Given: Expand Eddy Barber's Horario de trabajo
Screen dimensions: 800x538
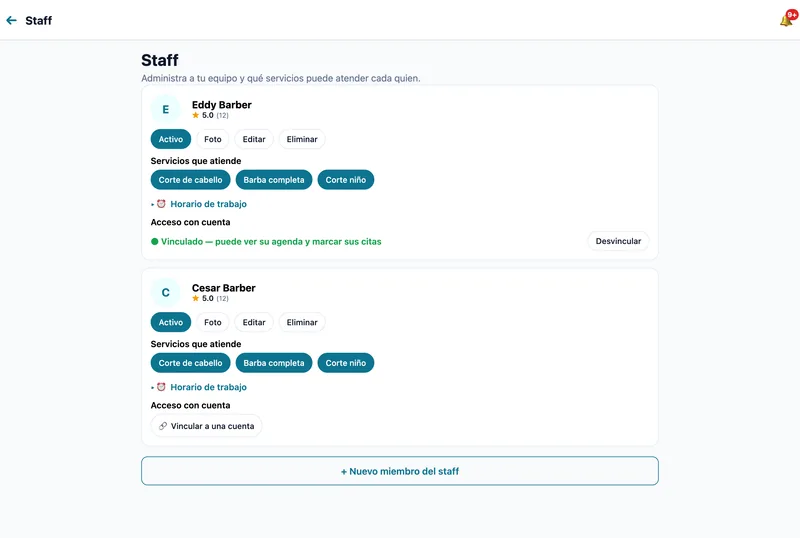Looking at the screenshot, I should (x=208, y=204).
